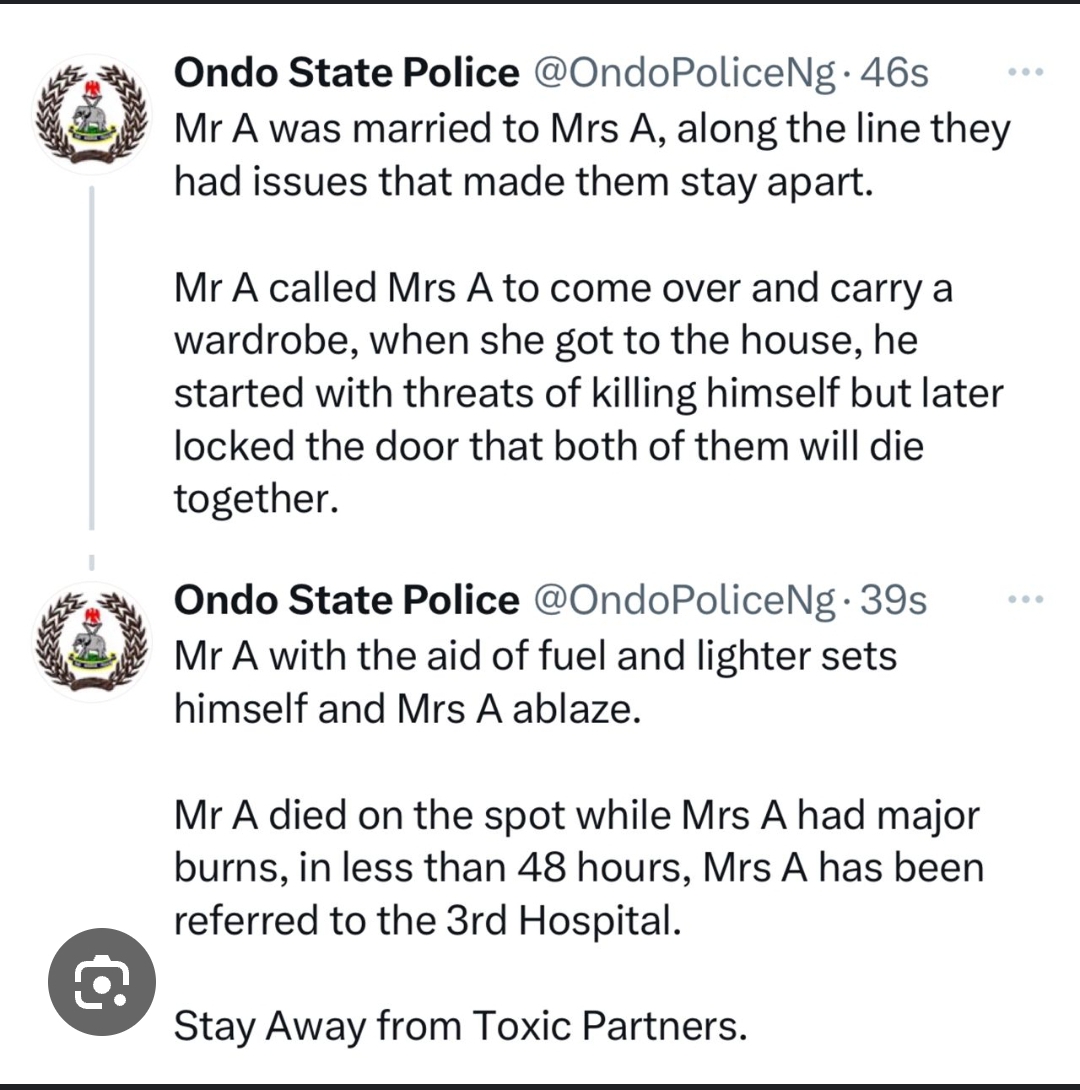Tap the text about fuel and lighter
This screenshot has width=1080, height=1090.
[535, 682]
